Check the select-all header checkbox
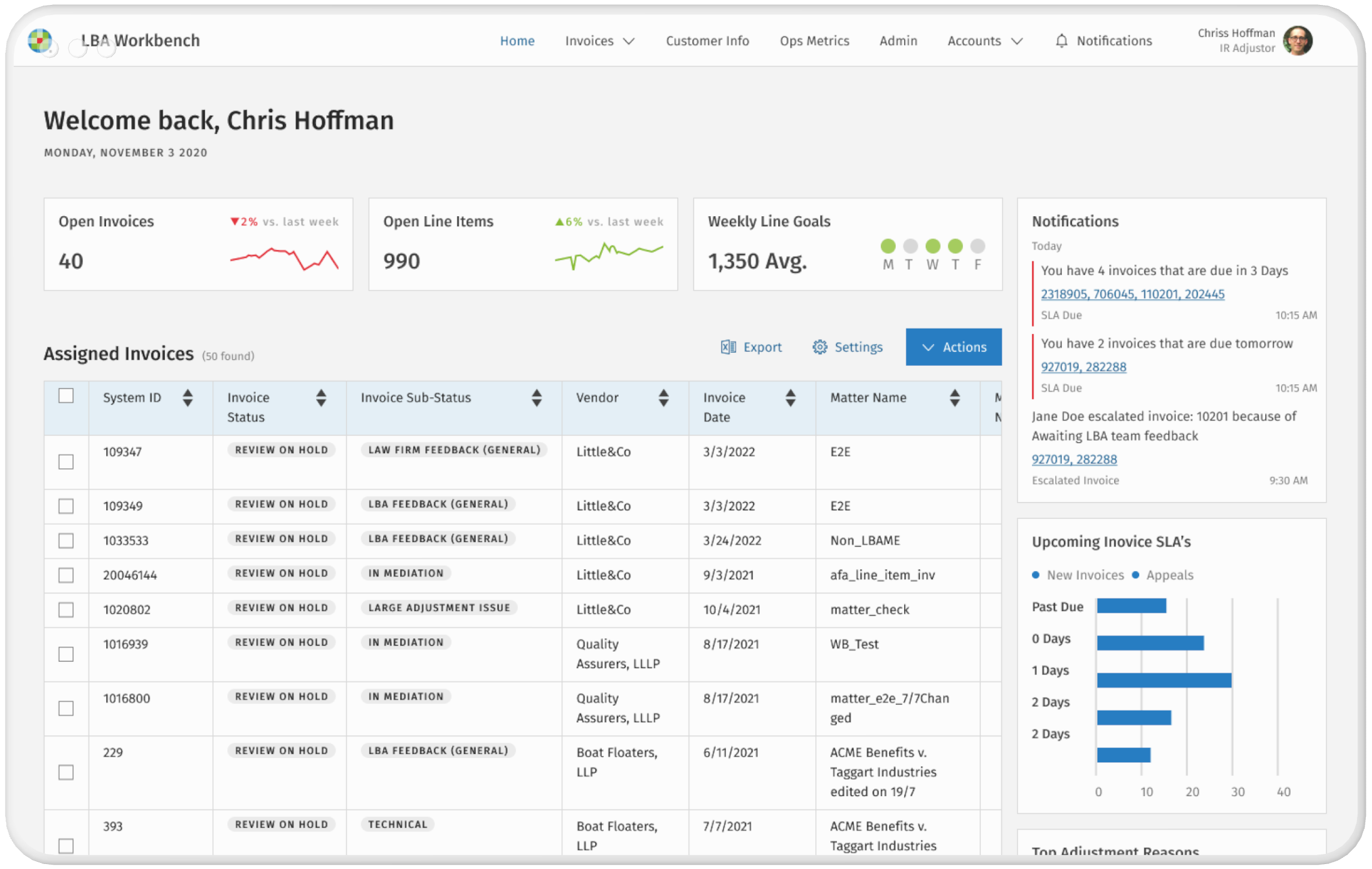Image resolution: width=1372 pixels, height=869 pixels. coord(66,396)
